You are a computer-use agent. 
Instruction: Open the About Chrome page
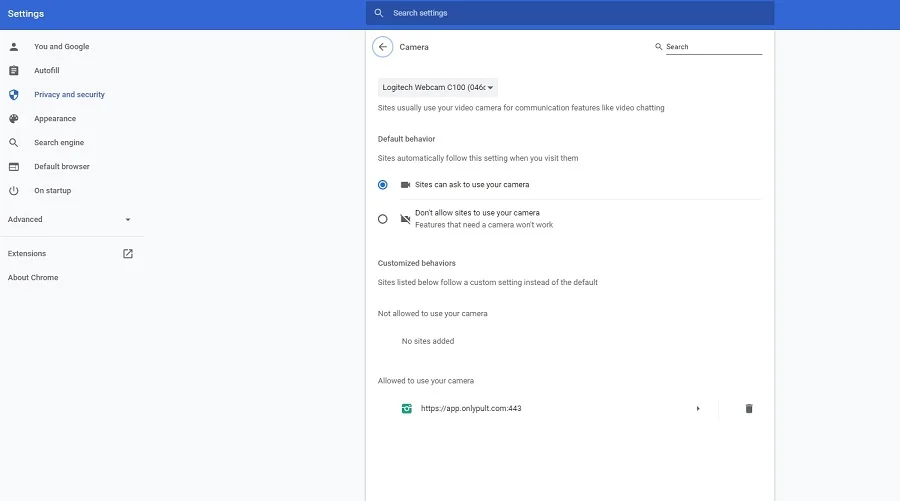pos(33,278)
